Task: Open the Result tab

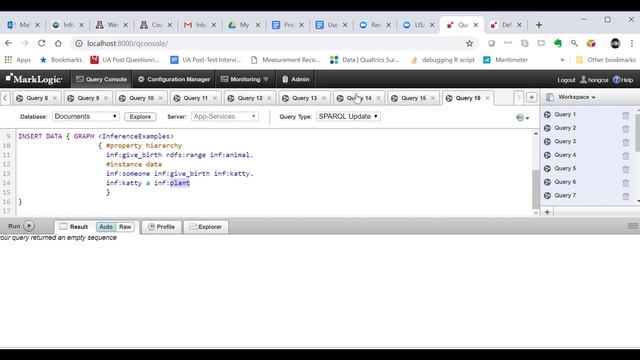Action: pyautogui.click(x=73, y=227)
